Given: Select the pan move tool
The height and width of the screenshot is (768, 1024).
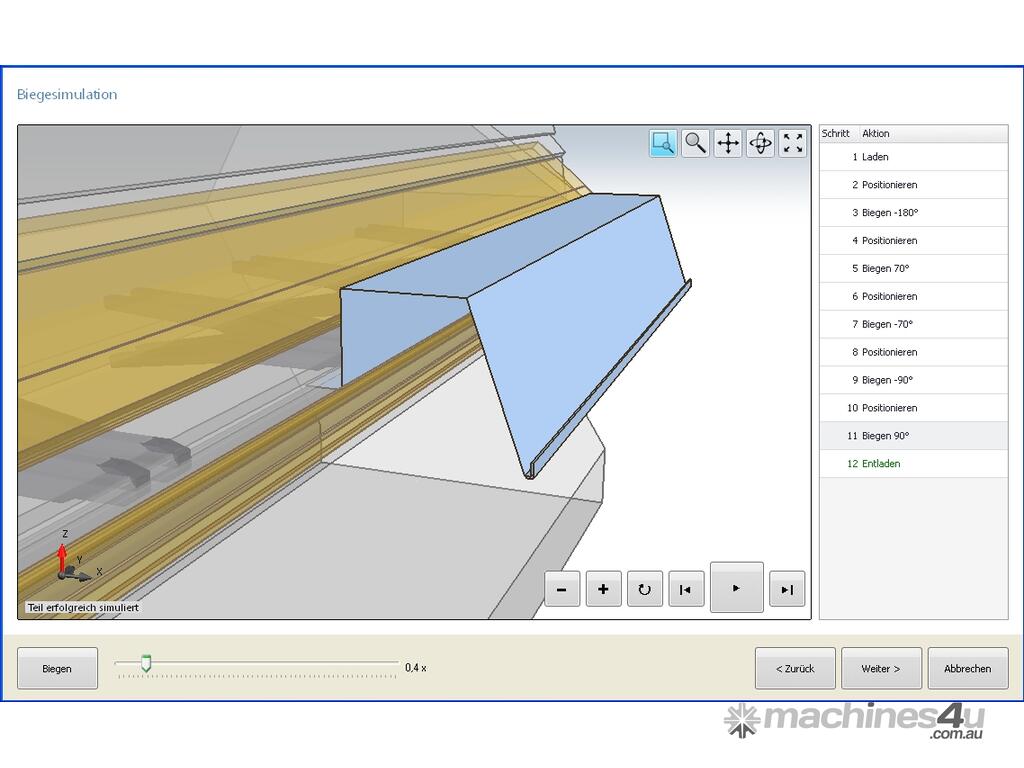Looking at the screenshot, I should point(728,143).
